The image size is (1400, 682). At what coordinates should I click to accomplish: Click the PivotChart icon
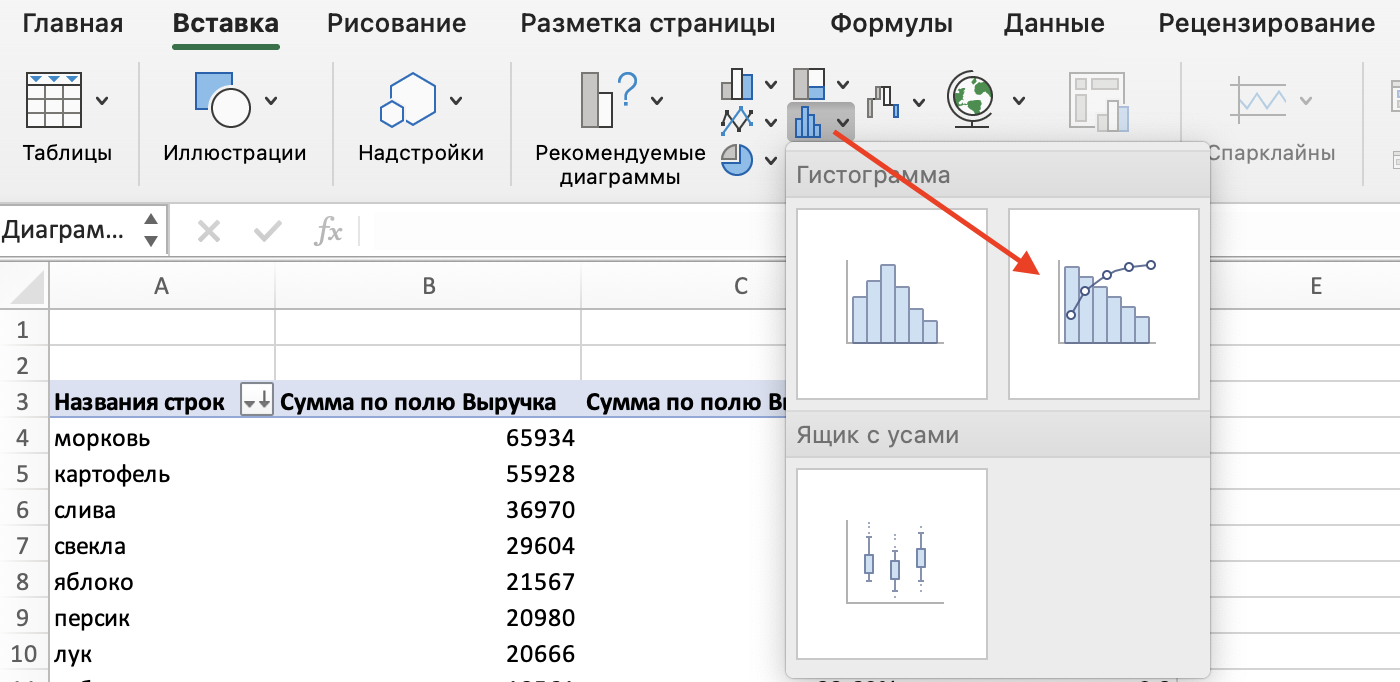[x=1098, y=100]
